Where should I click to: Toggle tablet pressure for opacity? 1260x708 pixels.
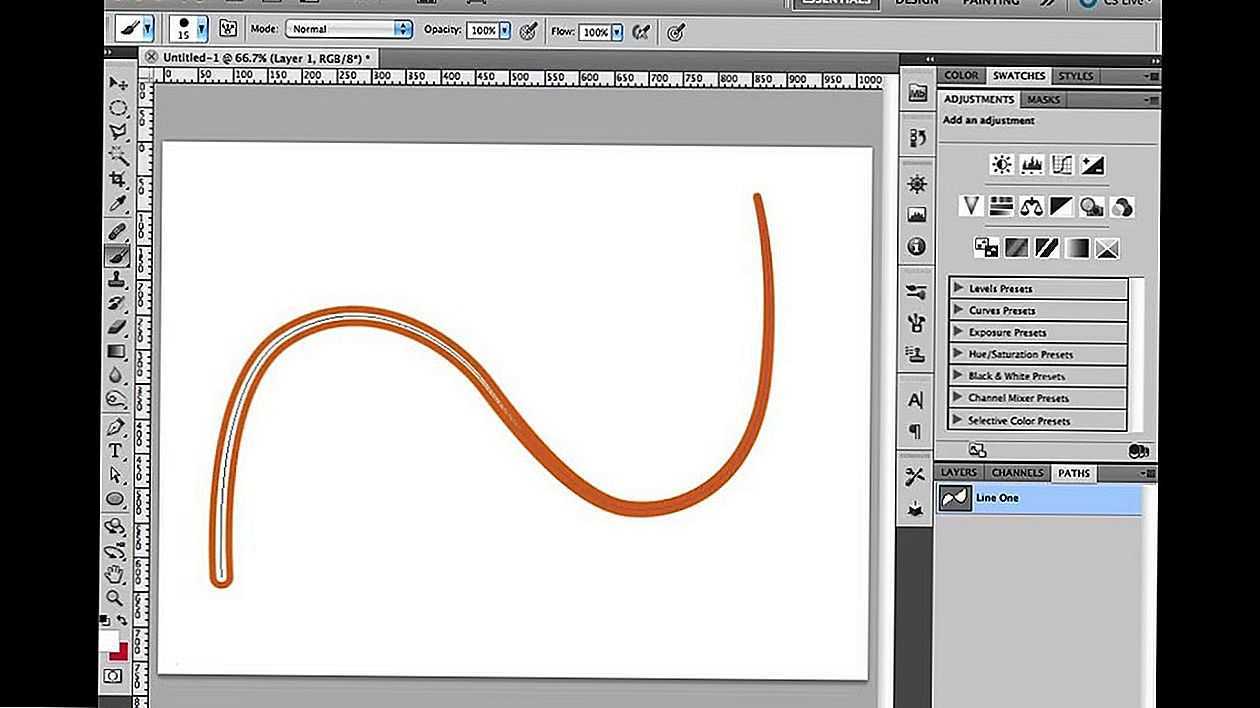pos(529,30)
